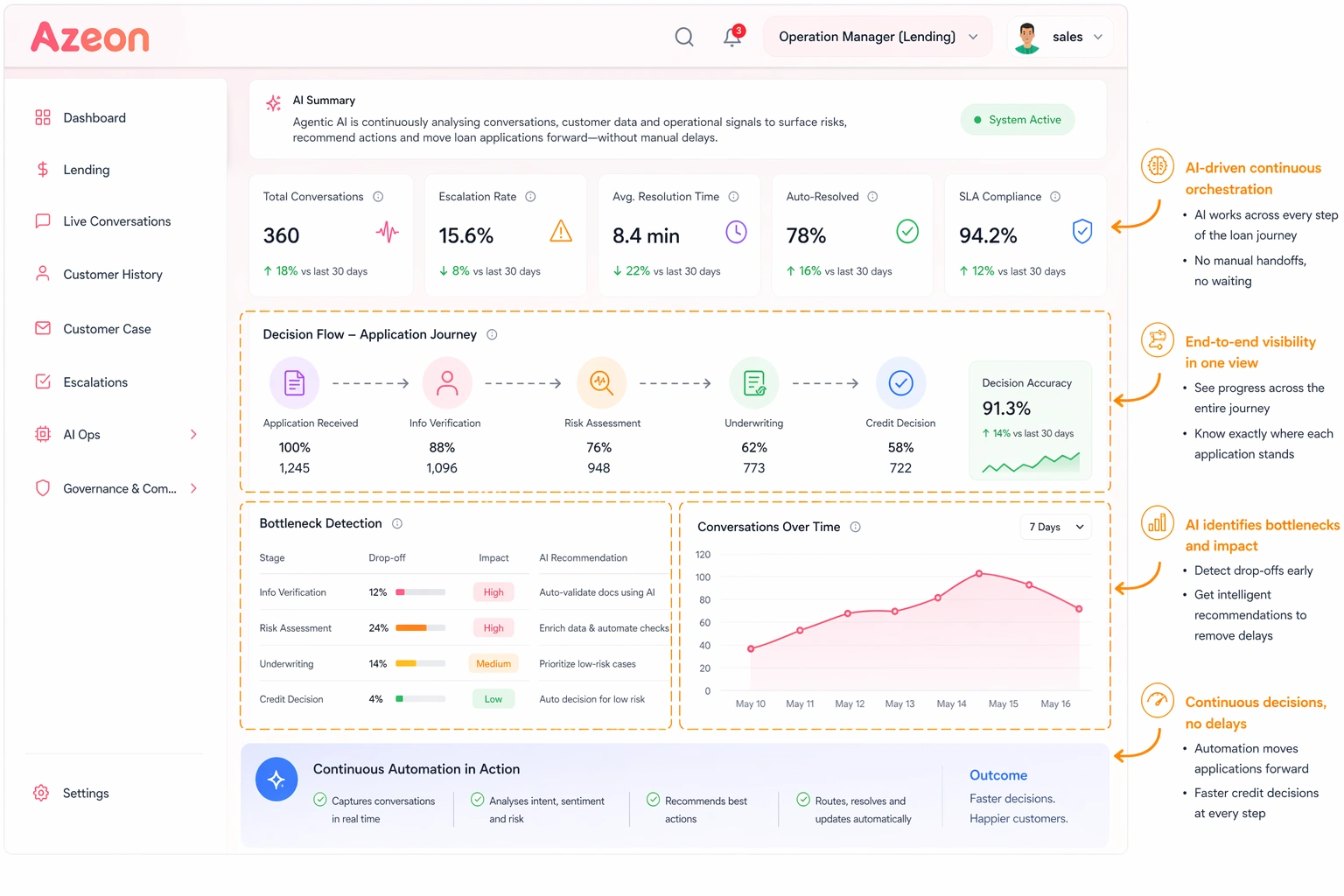Click the Risk Assessment drop-off progress bar
Screen dimensions: 1344x896
coord(420,627)
